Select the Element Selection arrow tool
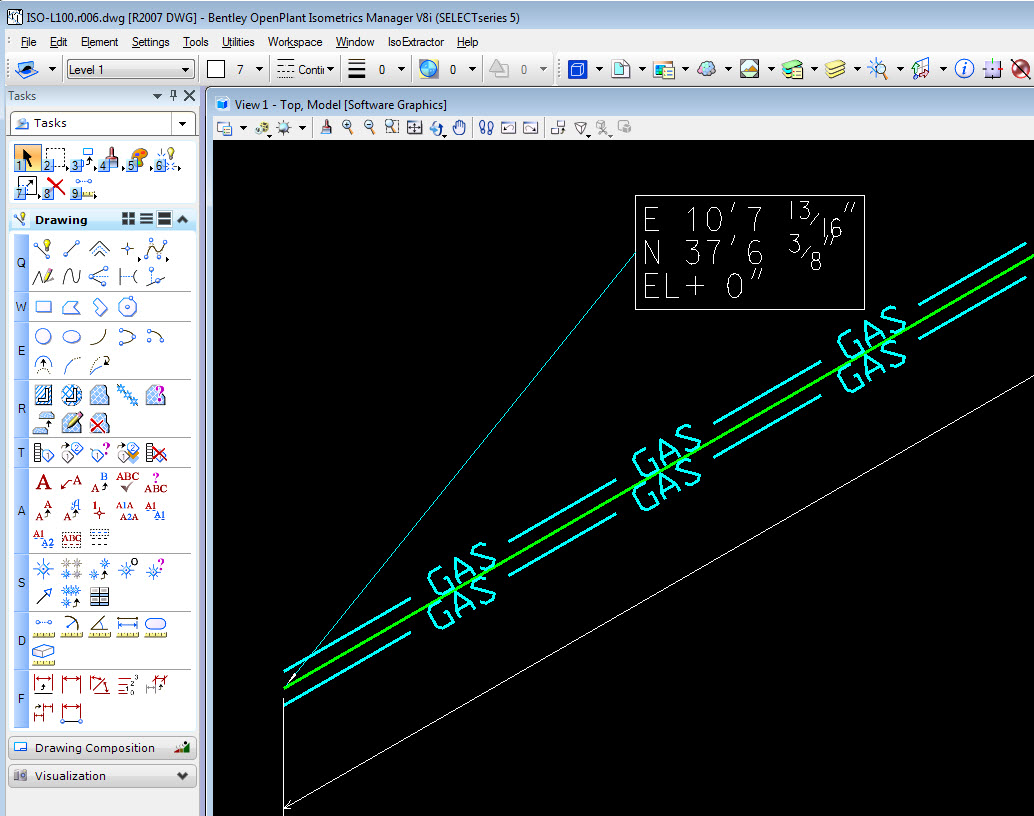 (x=26, y=158)
